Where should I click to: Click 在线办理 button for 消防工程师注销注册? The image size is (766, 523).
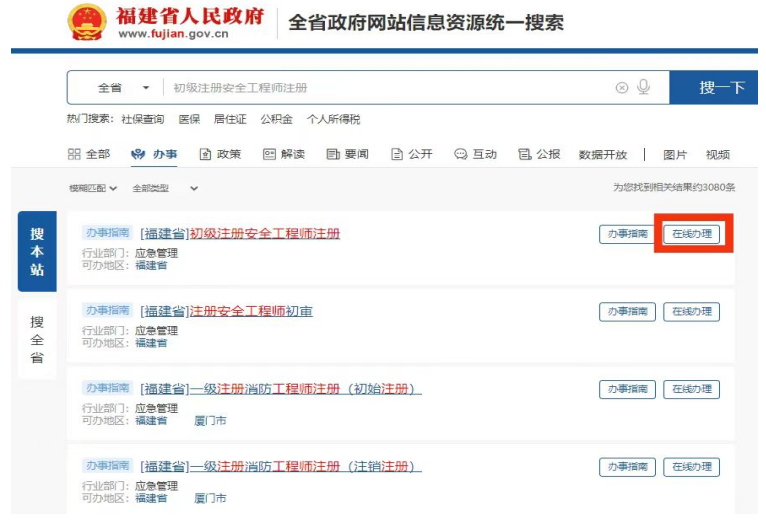point(691,467)
